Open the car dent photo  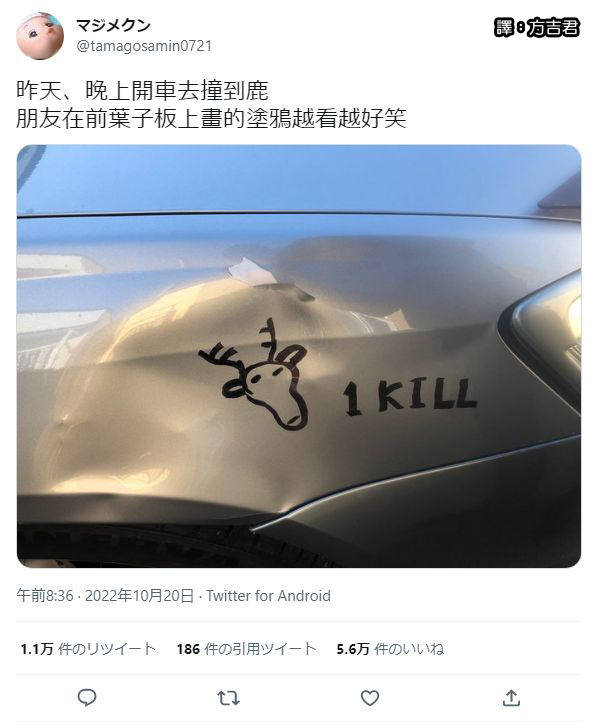pyautogui.click(x=299, y=356)
